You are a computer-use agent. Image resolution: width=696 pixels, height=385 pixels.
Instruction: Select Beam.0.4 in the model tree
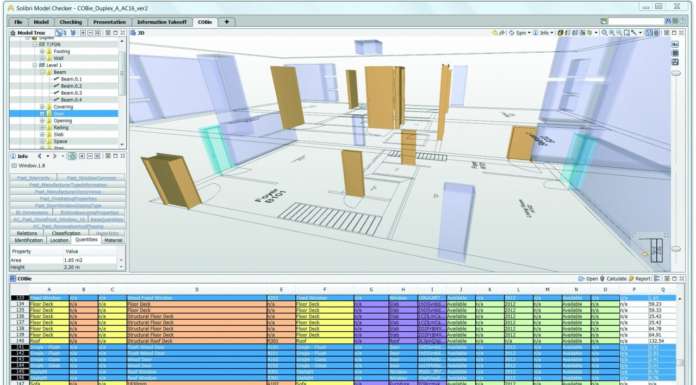click(x=71, y=99)
